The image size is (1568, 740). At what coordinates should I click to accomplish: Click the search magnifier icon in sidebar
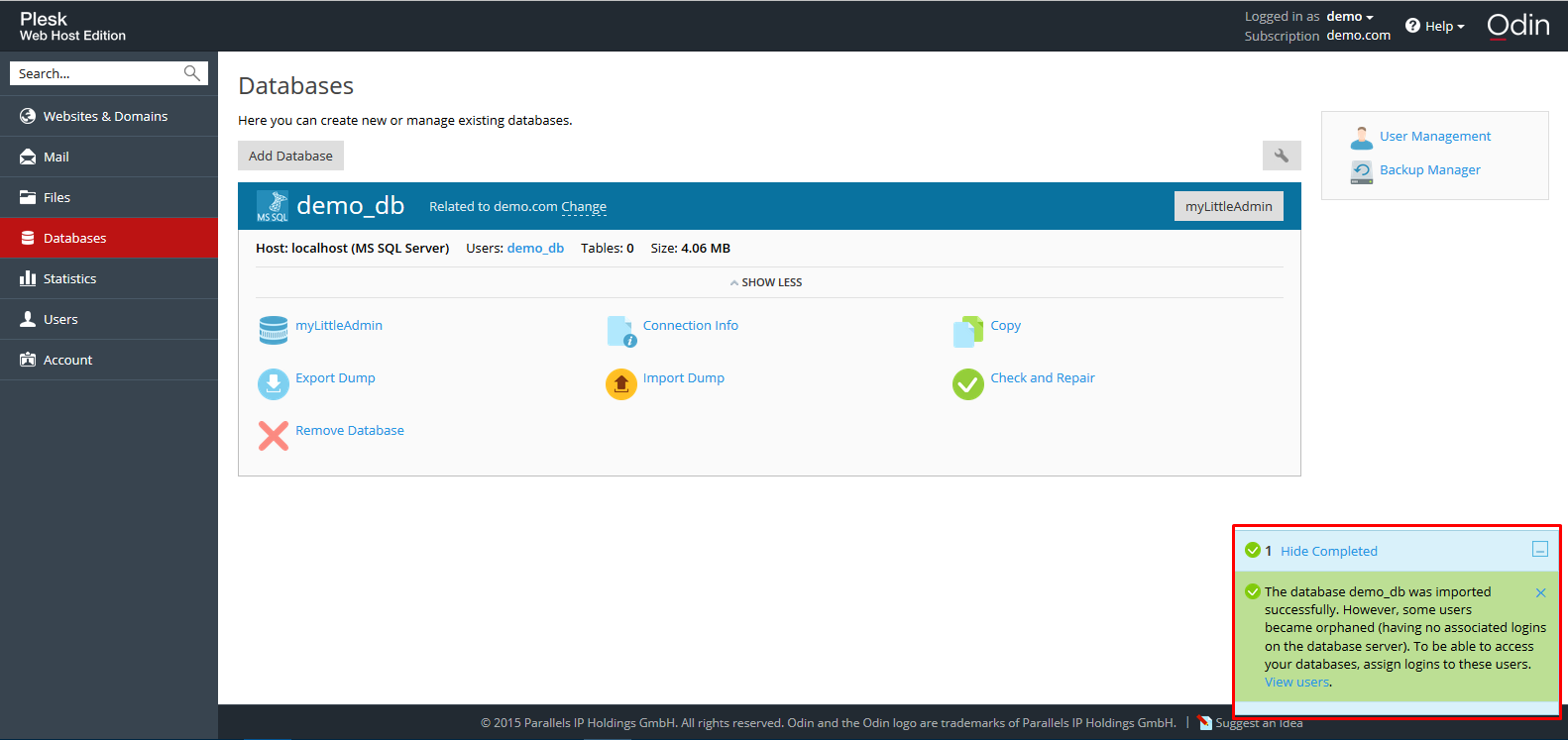pos(192,73)
